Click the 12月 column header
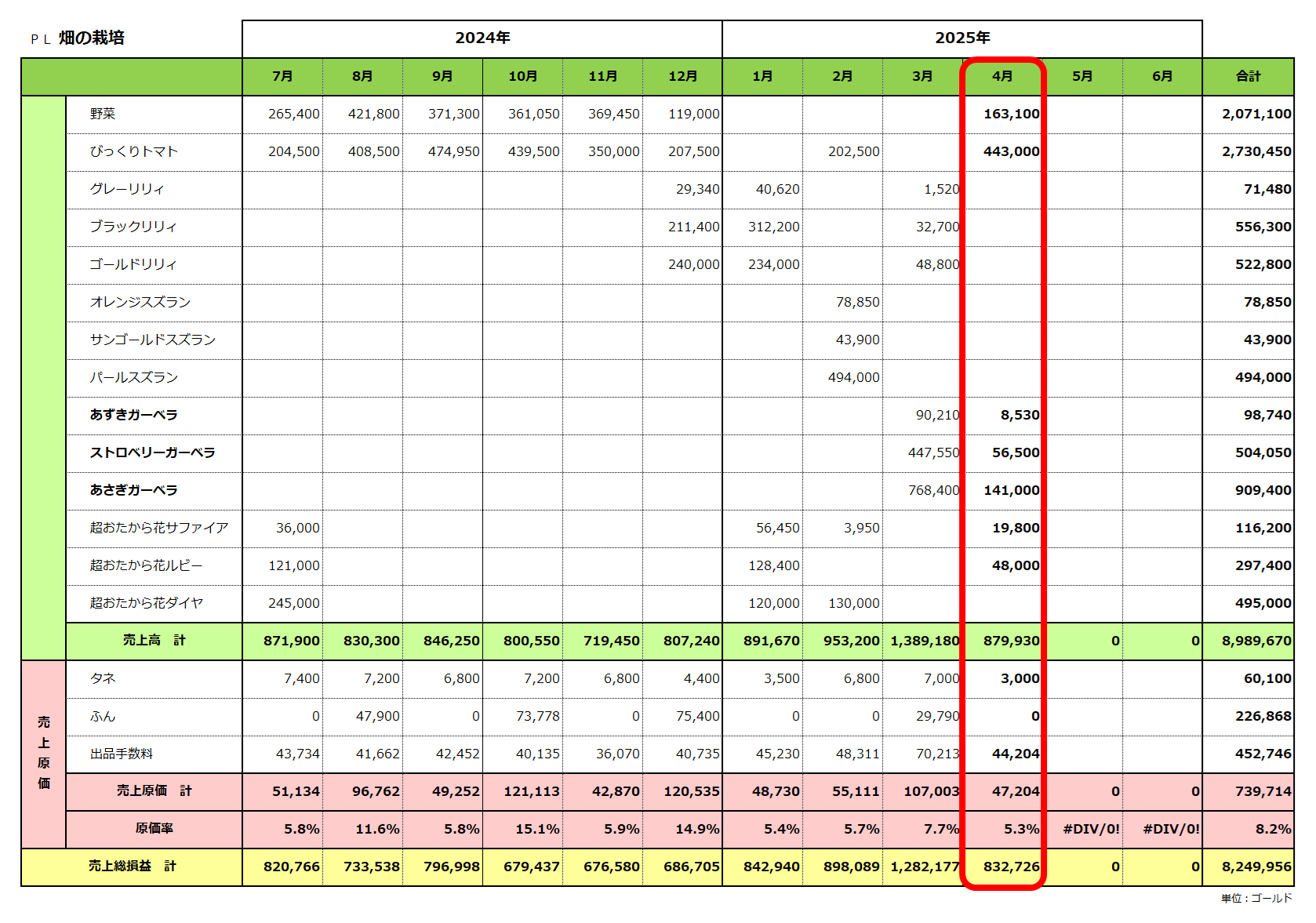Viewport: 1316px width, 923px height. [682, 76]
